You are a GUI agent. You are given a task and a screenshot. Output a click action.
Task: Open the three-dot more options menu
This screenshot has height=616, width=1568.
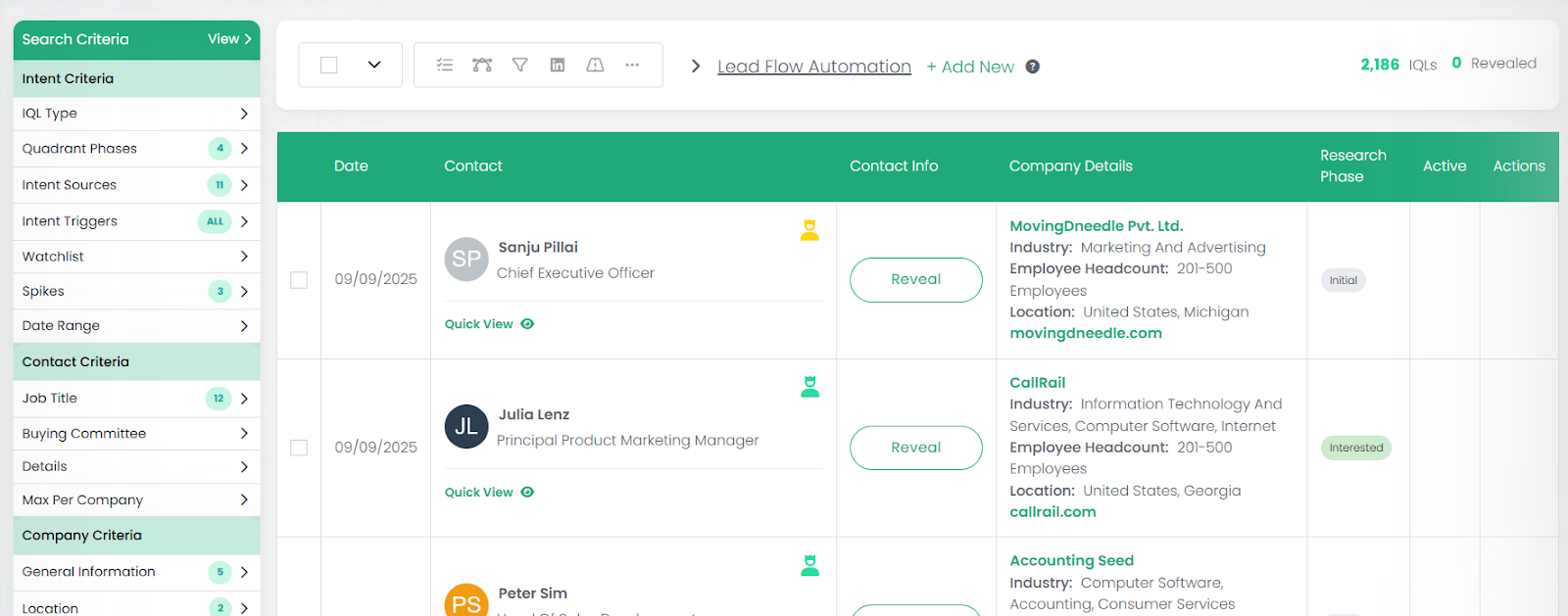(x=632, y=65)
